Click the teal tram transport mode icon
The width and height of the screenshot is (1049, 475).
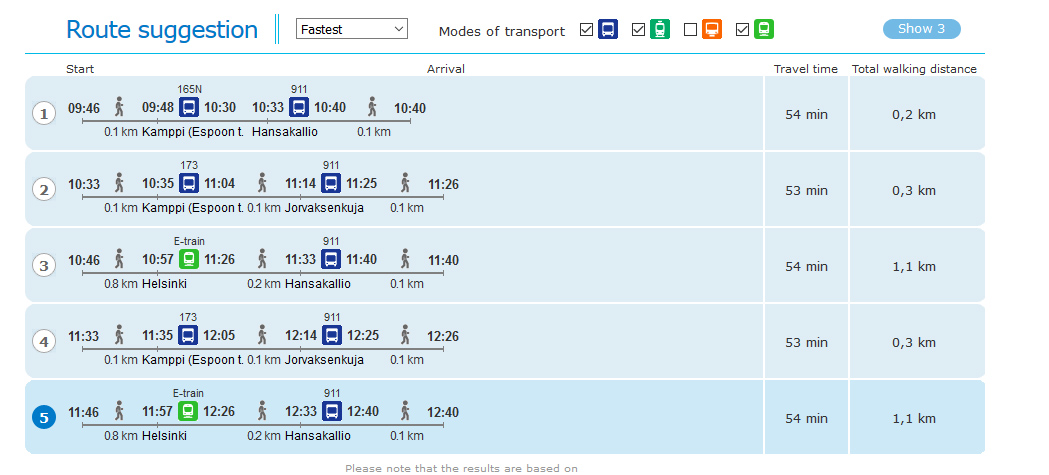[x=660, y=29]
